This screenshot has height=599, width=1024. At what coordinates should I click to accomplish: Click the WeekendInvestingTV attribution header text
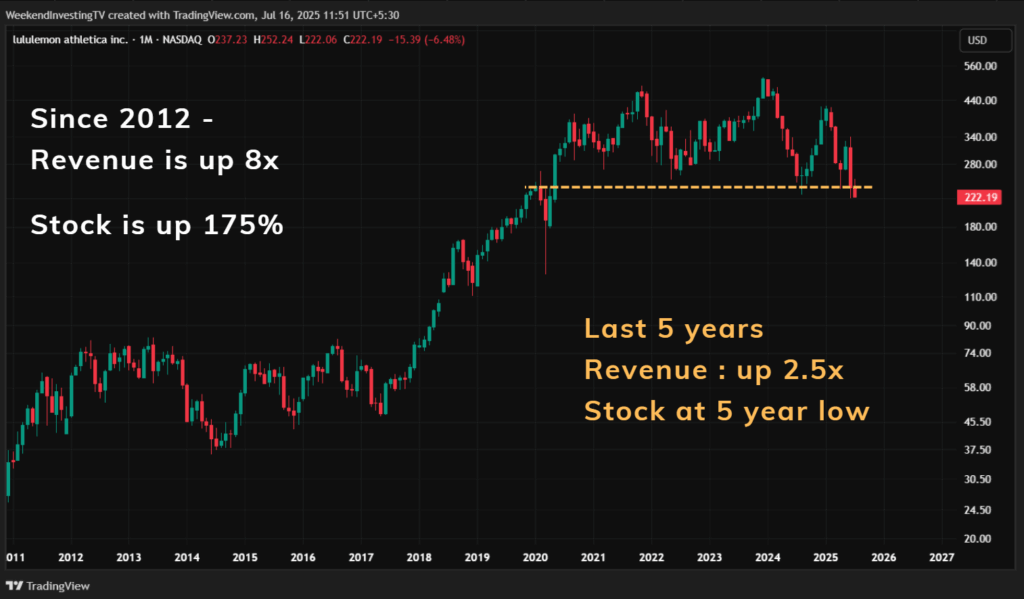(x=202, y=14)
